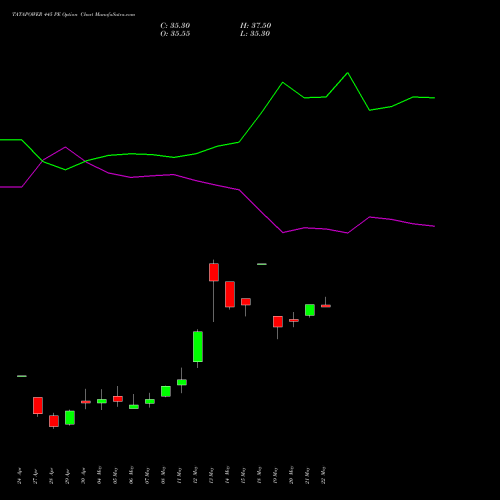The image size is (500, 500).
Task: Select the flat green dash for 18 May
Action: coord(262,264)
